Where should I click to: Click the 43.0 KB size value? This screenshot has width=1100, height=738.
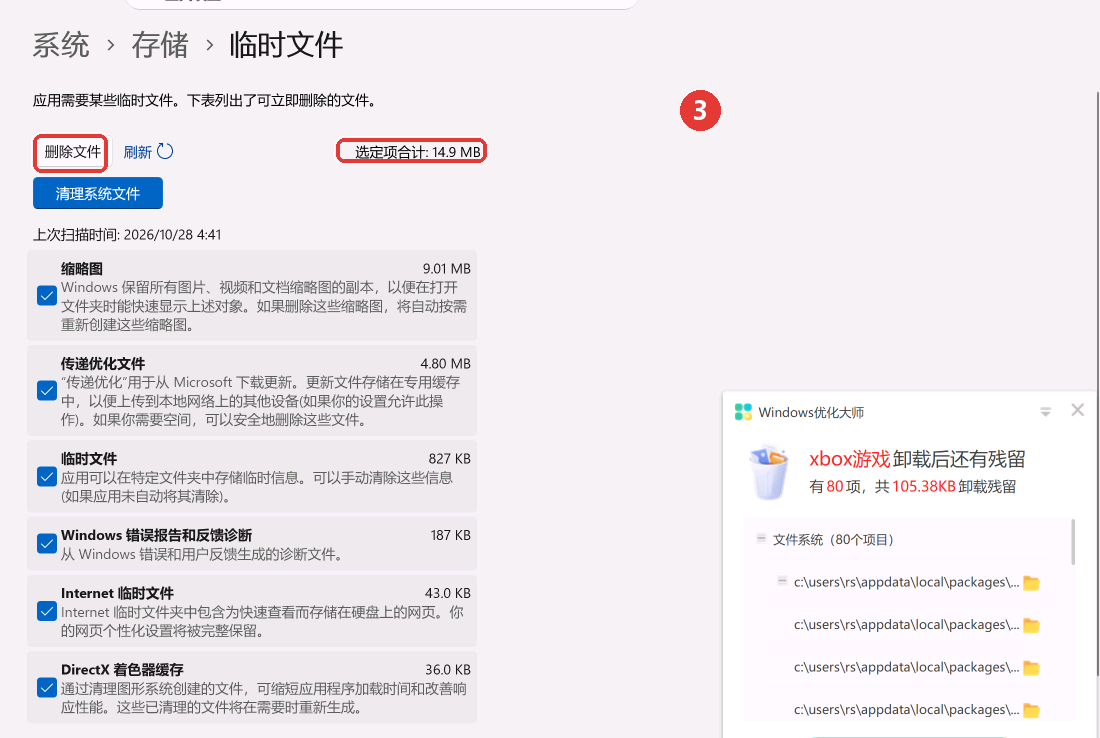point(448,593)
